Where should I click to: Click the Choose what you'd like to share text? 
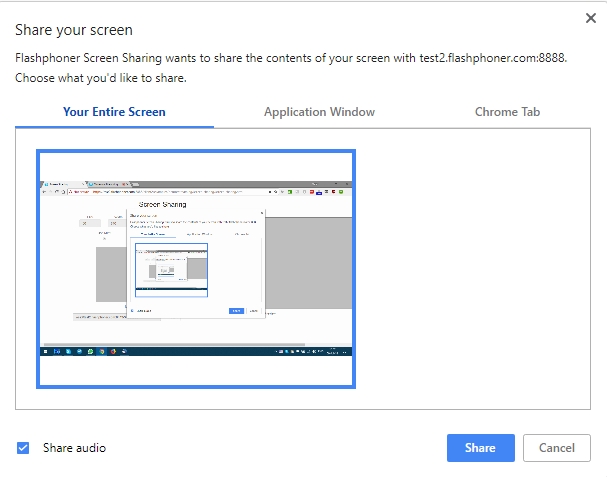[101, 77]
